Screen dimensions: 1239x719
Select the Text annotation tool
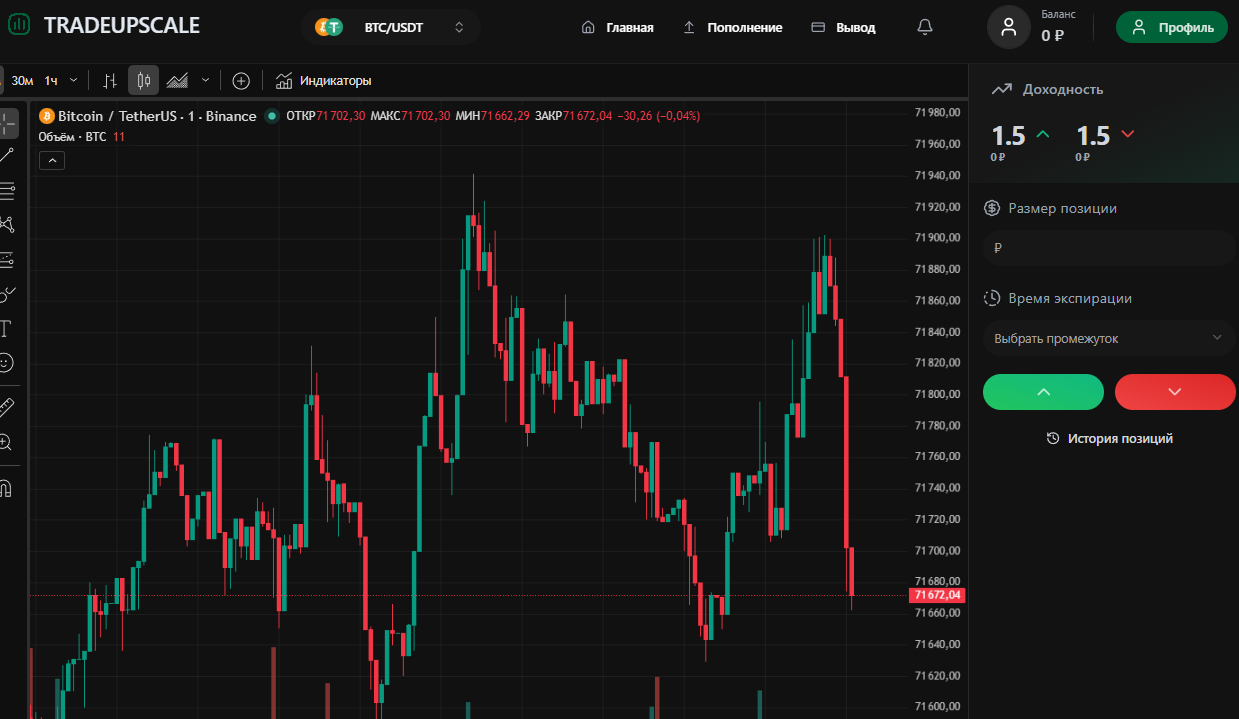tap(6, 328)
